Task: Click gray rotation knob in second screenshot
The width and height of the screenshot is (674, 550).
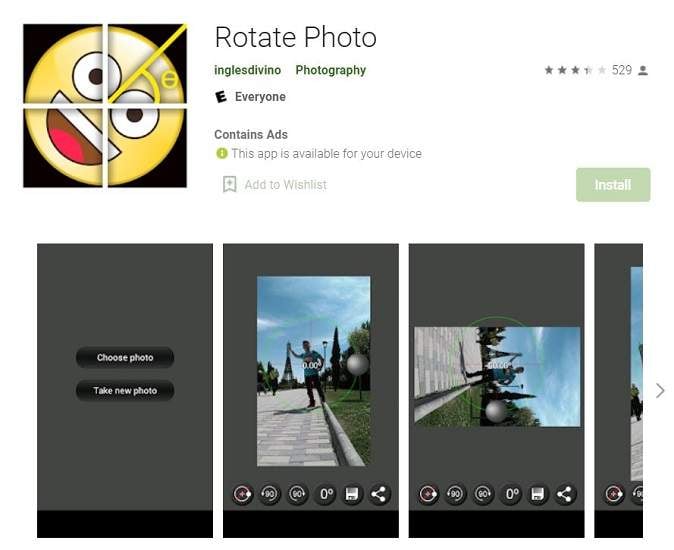Action: 357,365
